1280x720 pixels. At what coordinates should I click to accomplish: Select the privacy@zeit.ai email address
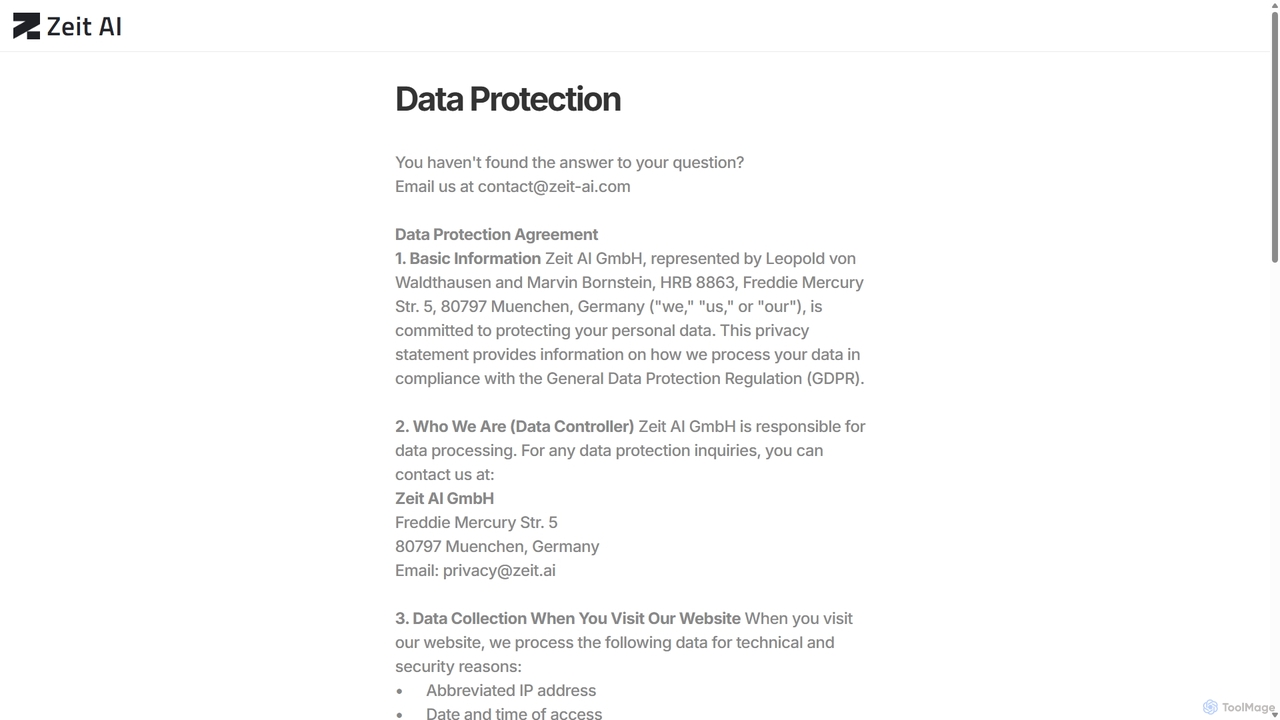coord(499,570)
